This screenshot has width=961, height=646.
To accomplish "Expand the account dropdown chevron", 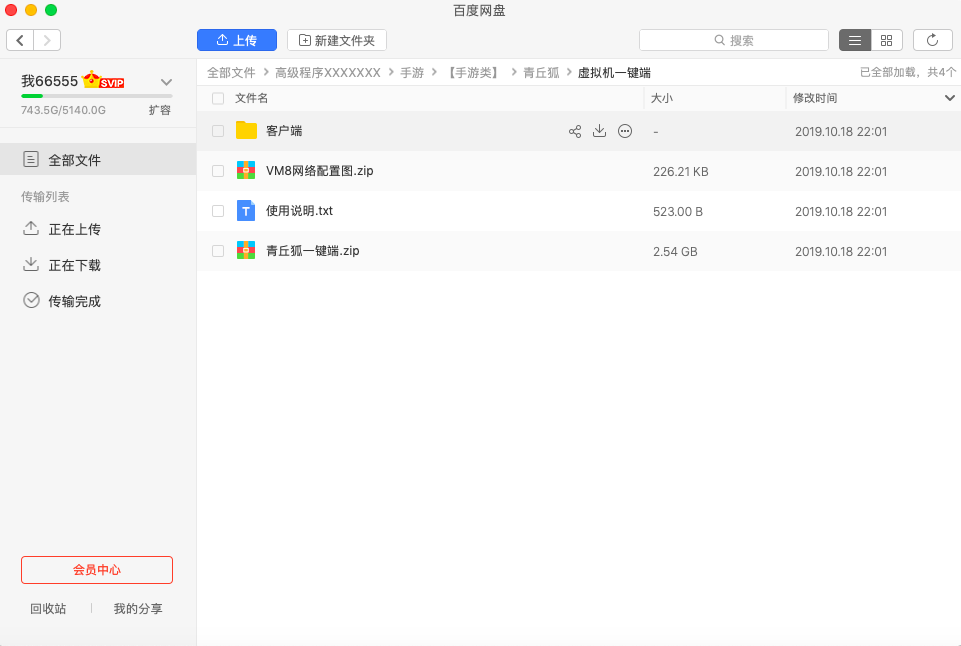I will 167,82.
